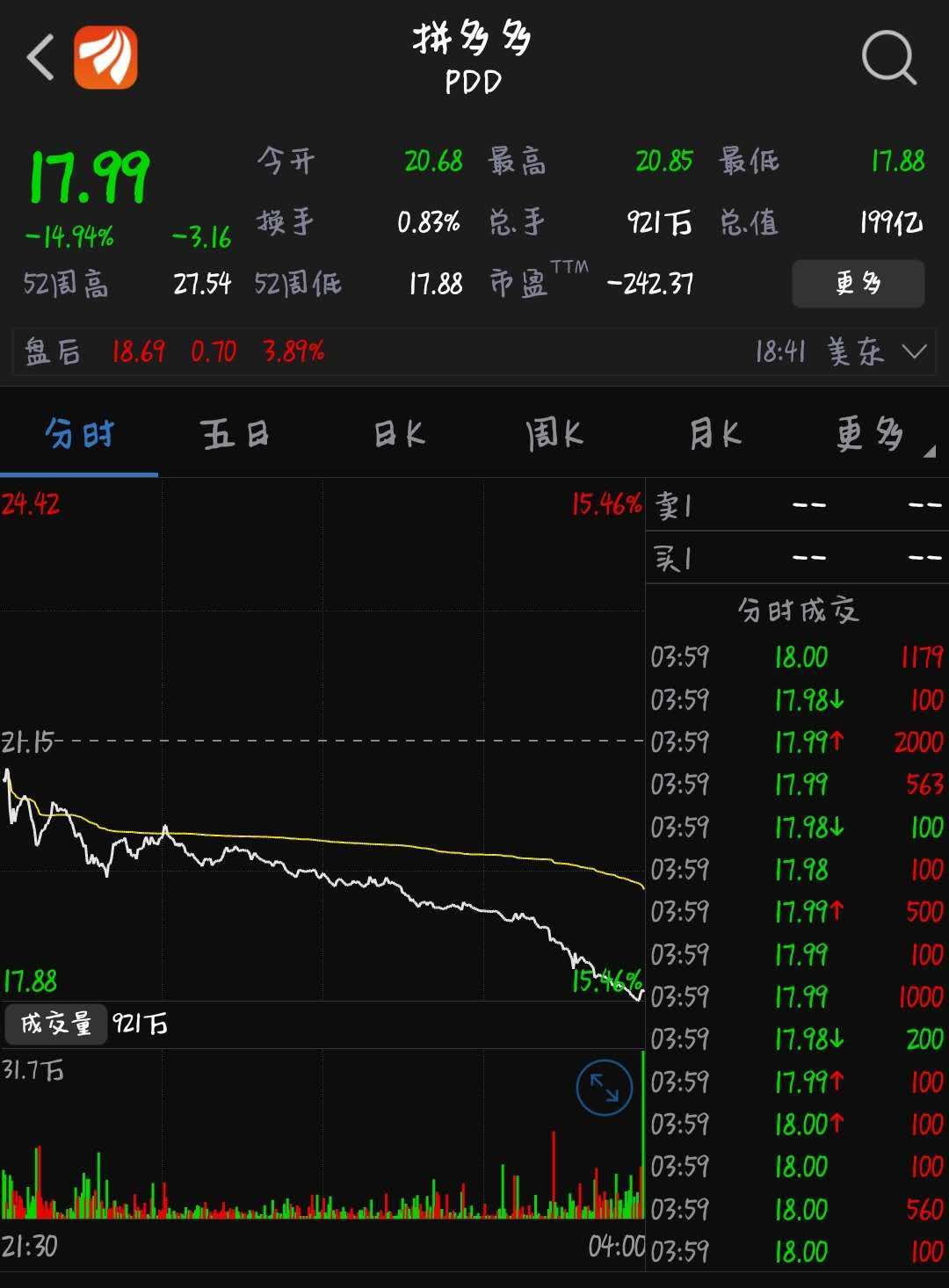
Task: Tap the 总值 value 199亿
Action: [x=891, y=222]
